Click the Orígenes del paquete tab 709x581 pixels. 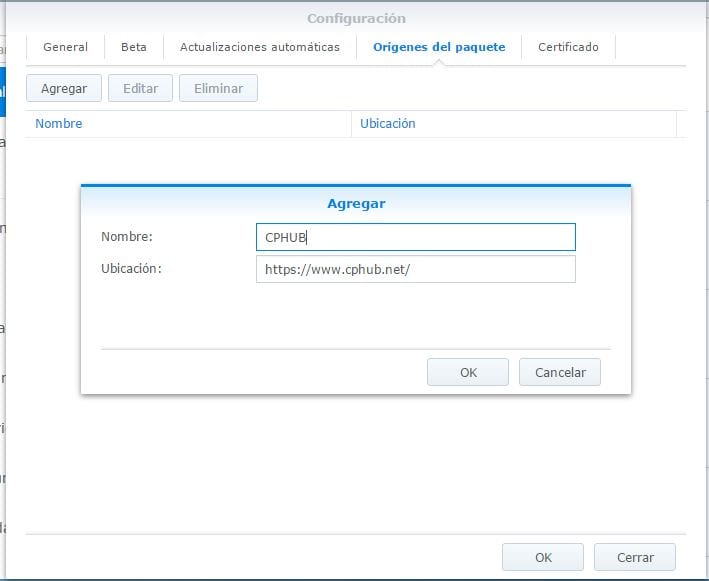click(439, 47)
